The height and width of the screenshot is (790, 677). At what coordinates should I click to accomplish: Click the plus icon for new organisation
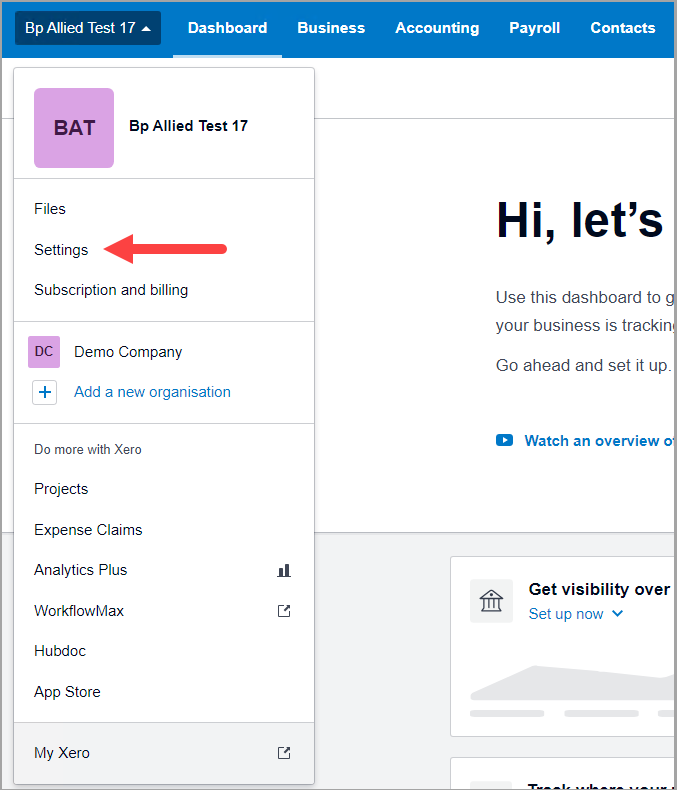[x=44, y=392]
